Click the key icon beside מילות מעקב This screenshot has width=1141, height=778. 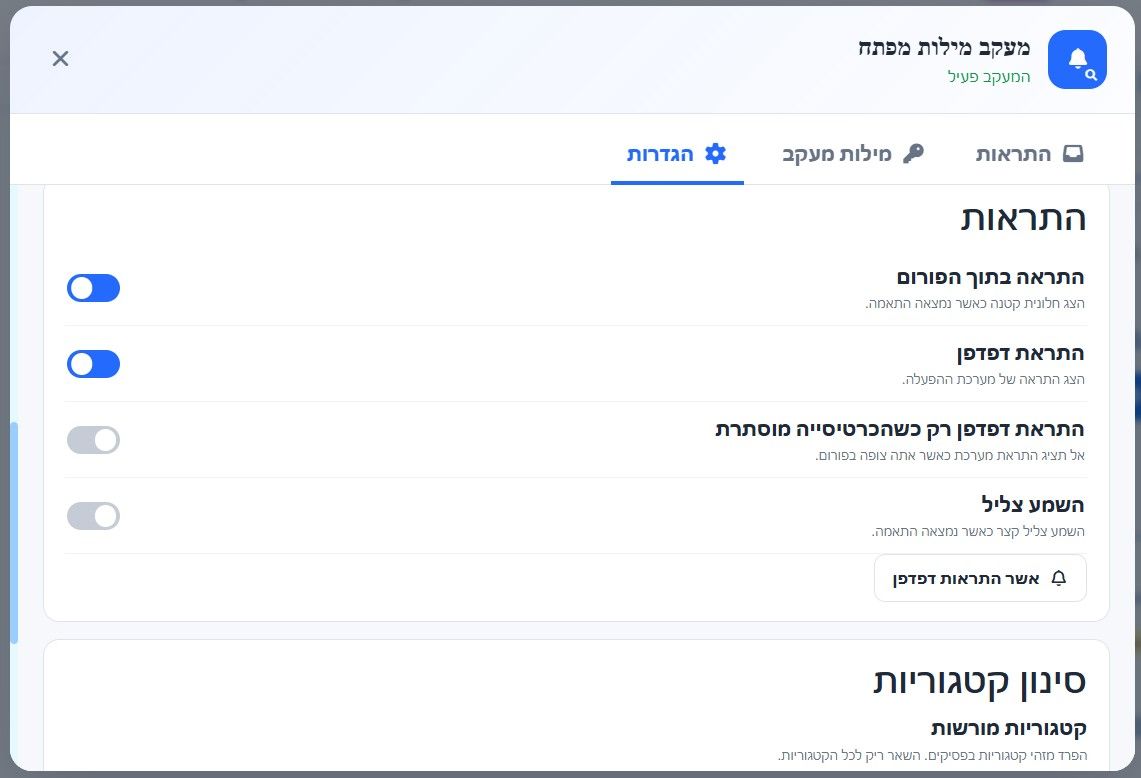[913, 154]
